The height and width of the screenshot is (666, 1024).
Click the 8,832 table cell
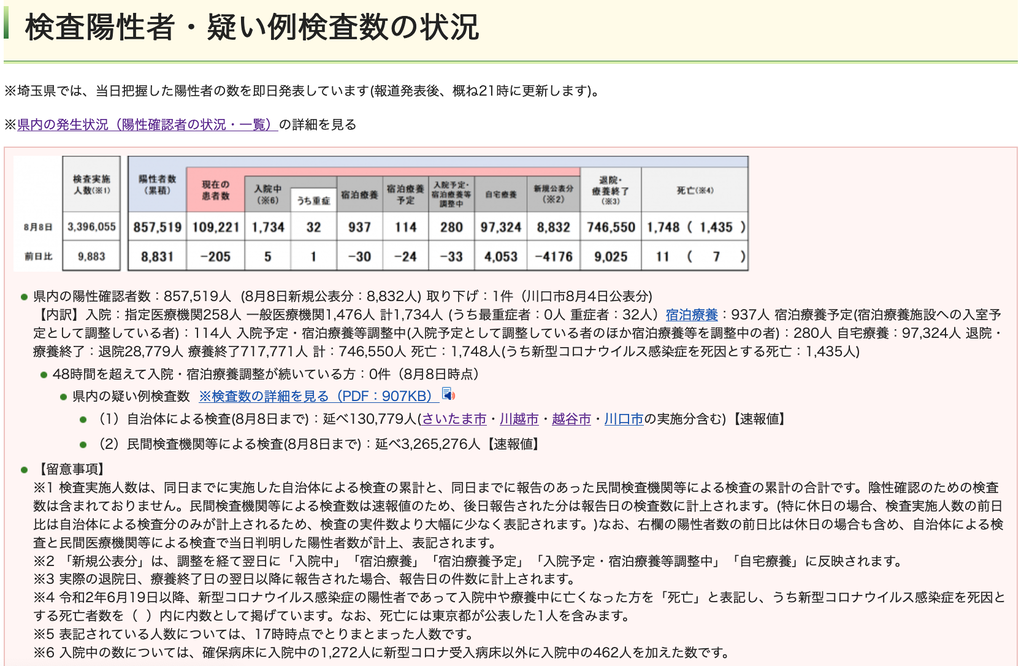click(x=554, y=227)
